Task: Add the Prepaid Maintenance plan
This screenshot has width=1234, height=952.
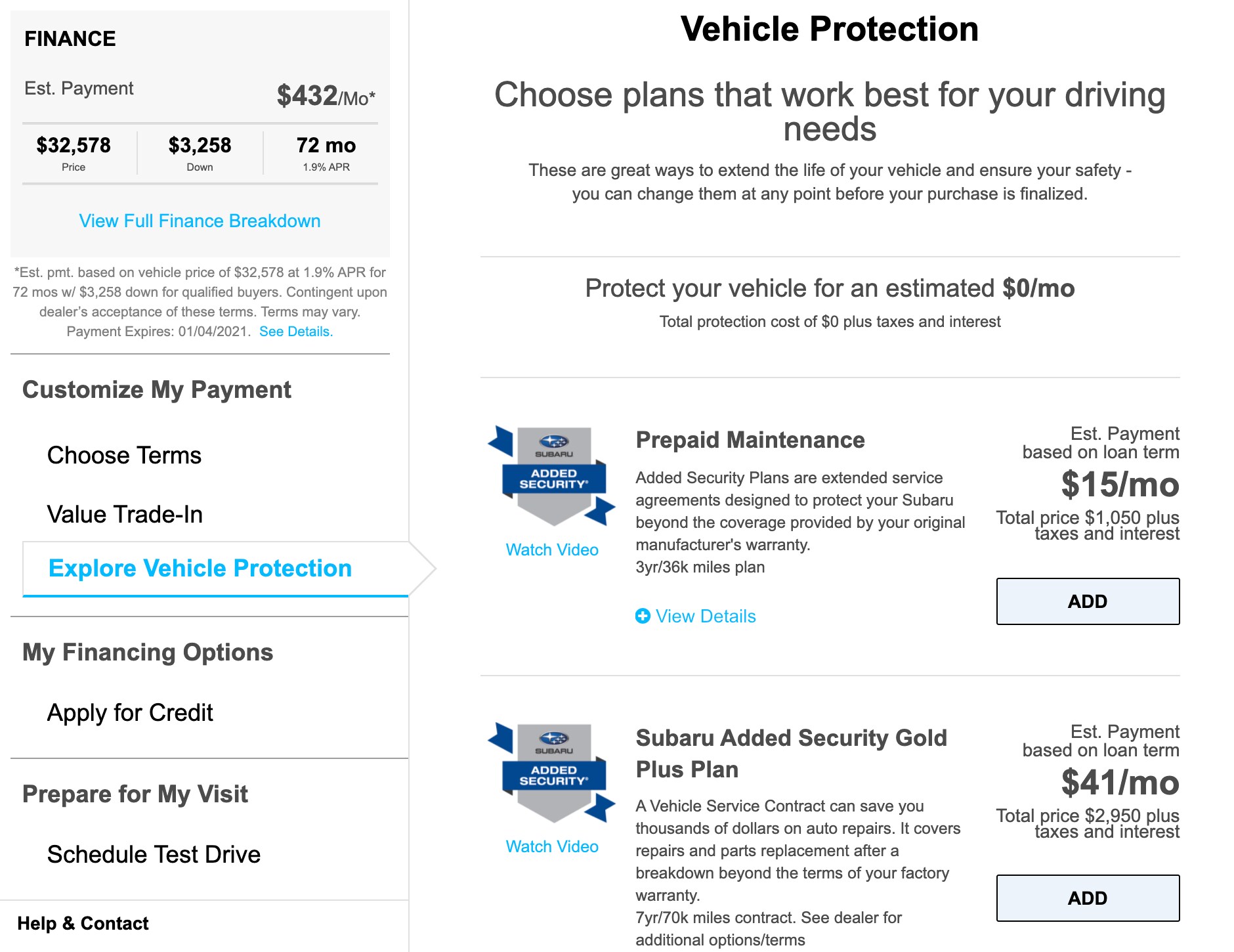Action: pos(1088,601)
